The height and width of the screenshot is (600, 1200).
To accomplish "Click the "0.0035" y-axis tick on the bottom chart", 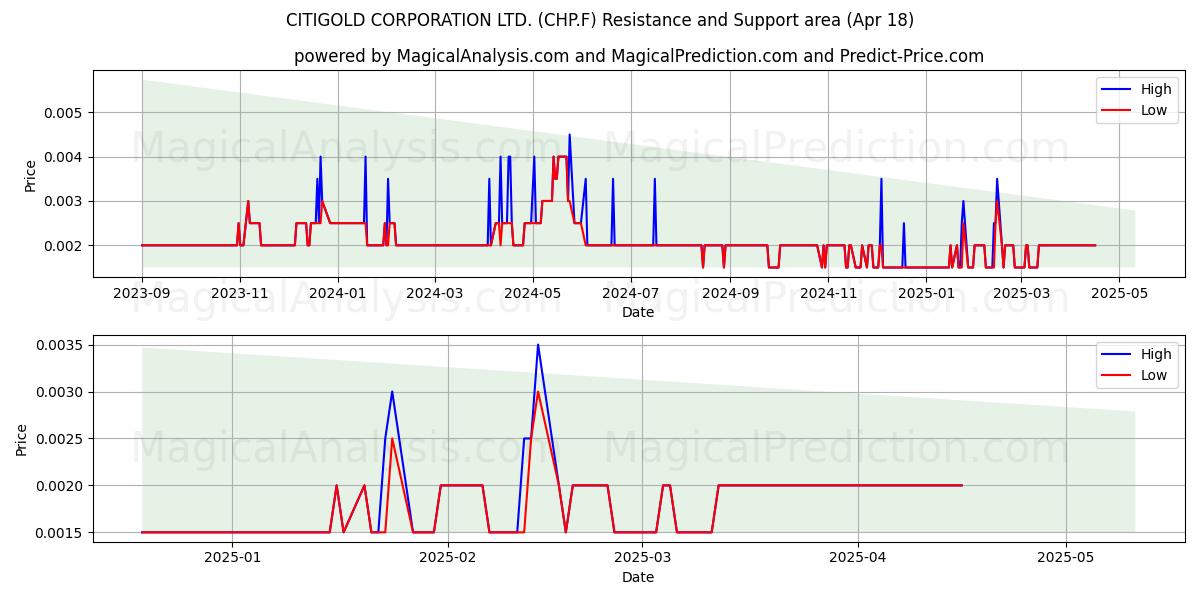I will coord(59,345).
